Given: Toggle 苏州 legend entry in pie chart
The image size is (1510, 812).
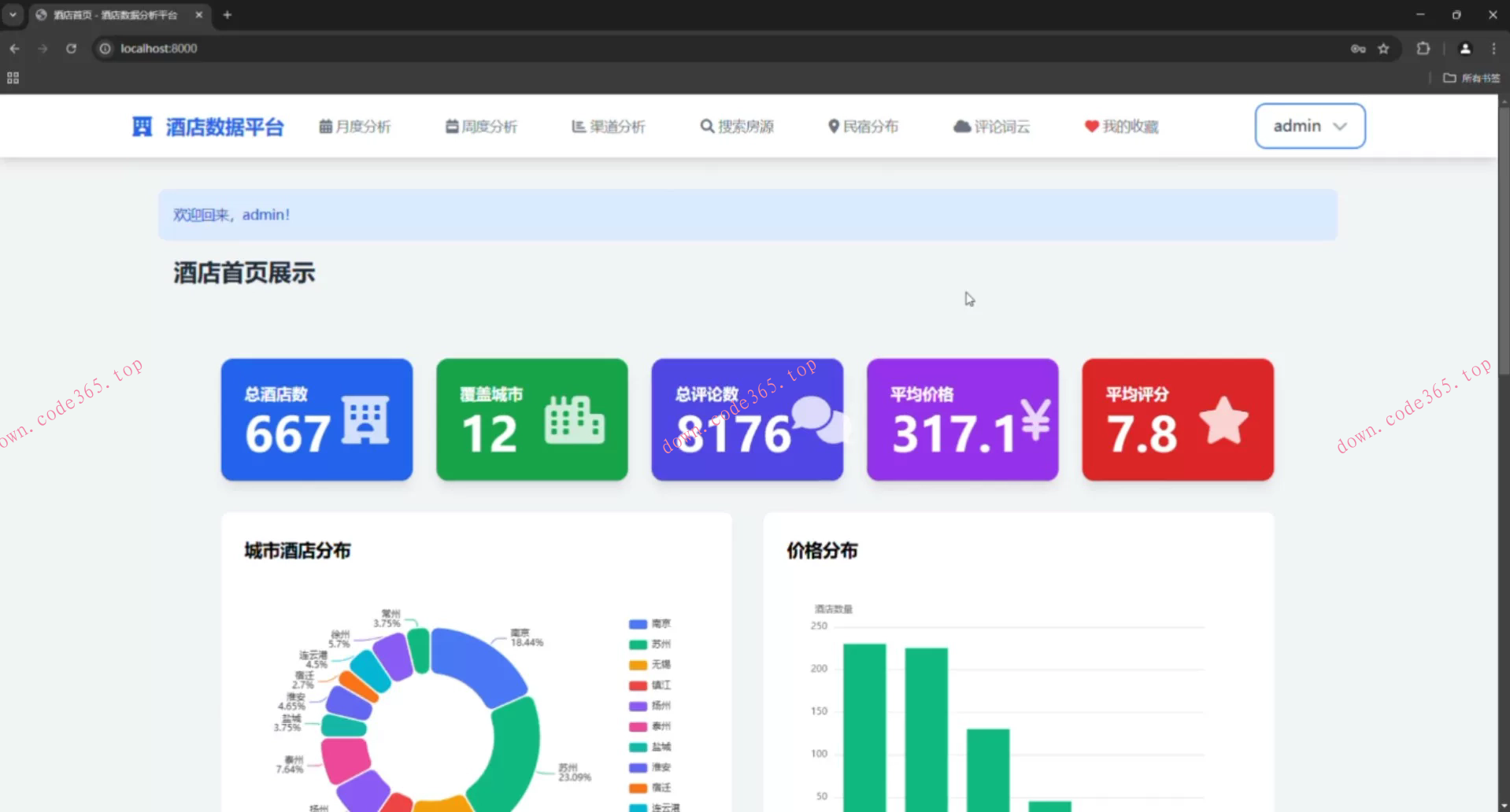Looking at the screenshot, I should pyautogui.click(x=650, y=644).
